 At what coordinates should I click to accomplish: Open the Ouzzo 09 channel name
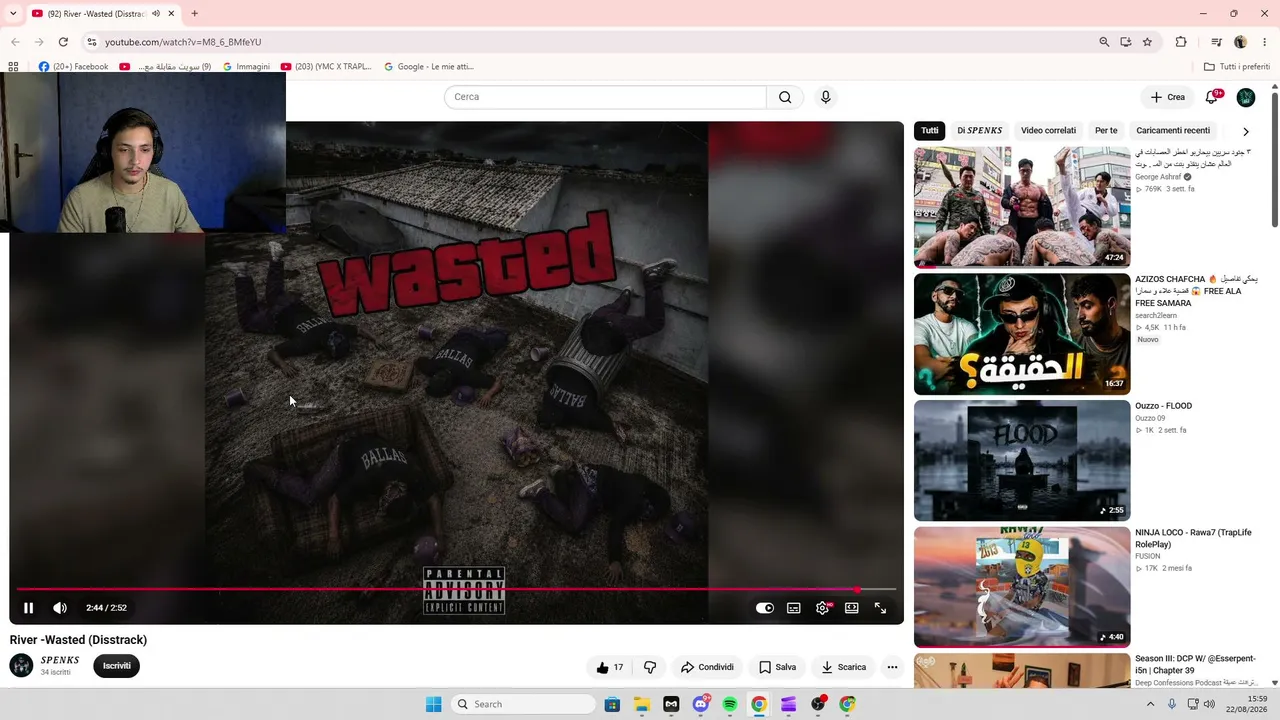1150,418
